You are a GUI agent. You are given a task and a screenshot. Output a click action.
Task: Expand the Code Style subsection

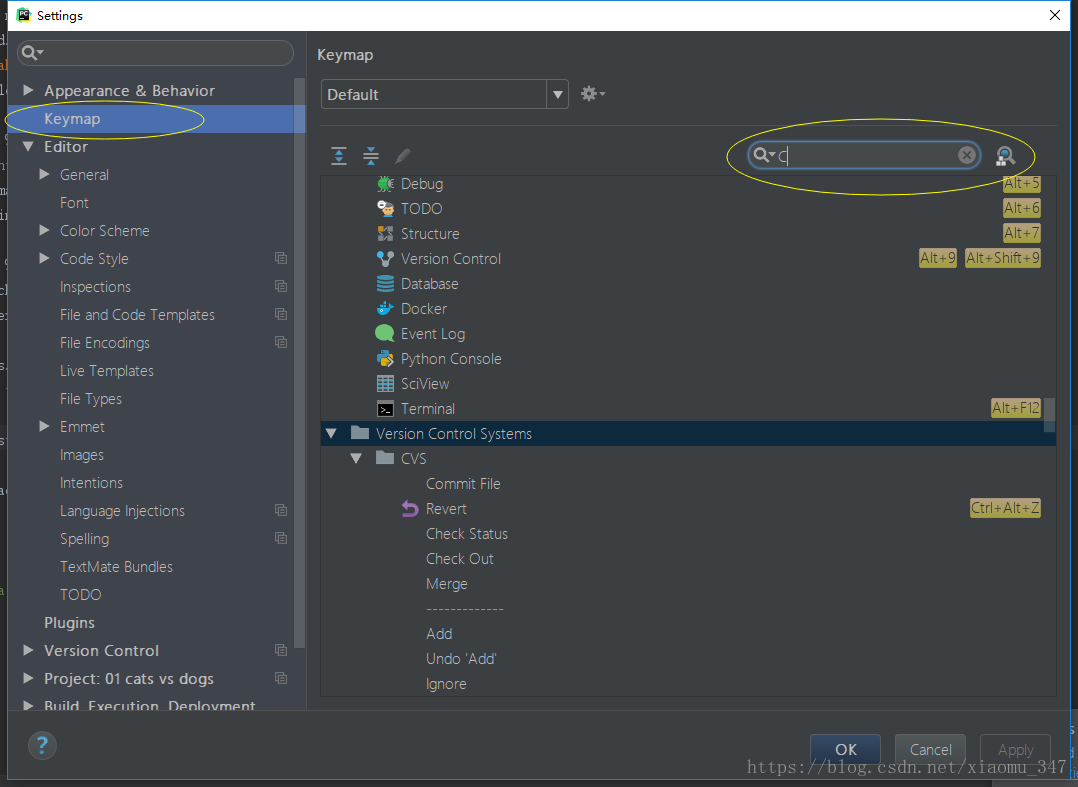44,258
